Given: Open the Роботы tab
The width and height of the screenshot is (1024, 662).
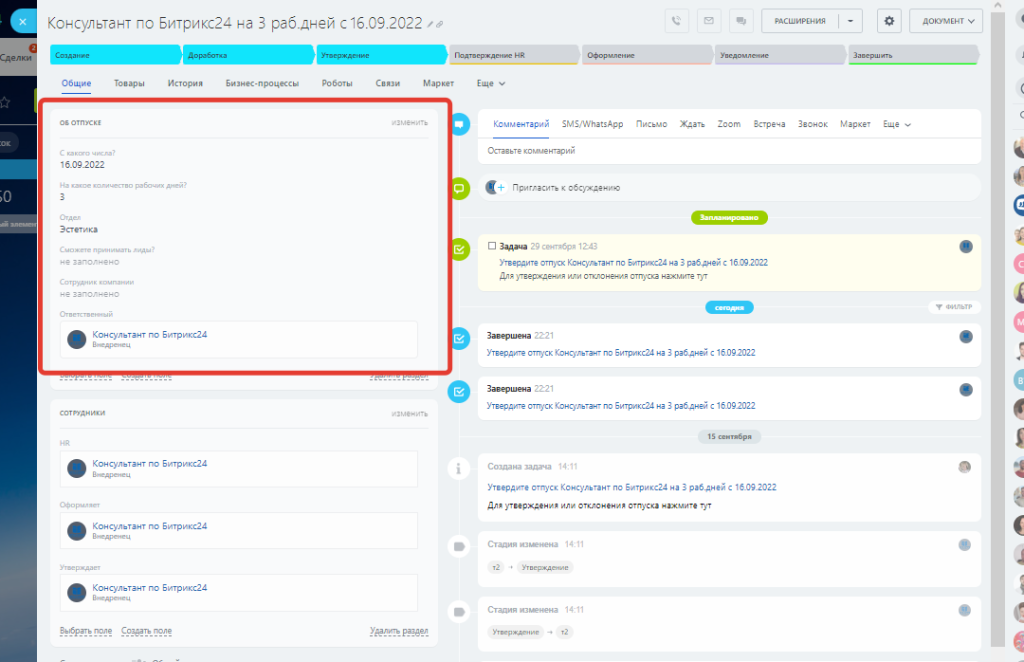Looking at the screenshot, I should (x=337, y=84).
